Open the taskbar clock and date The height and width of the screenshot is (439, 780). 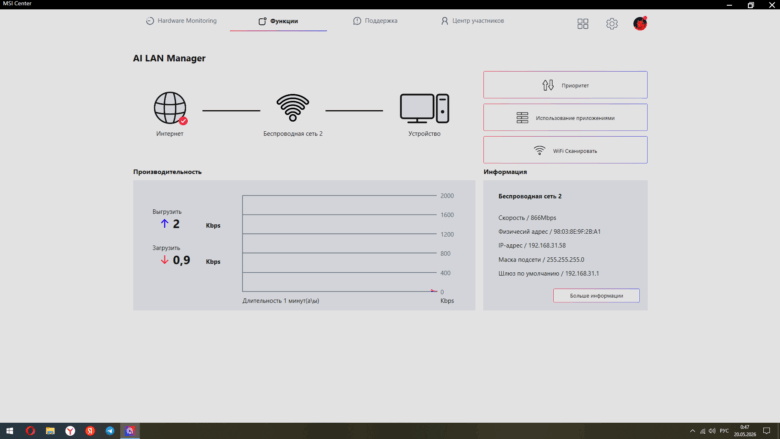(745, 431)
